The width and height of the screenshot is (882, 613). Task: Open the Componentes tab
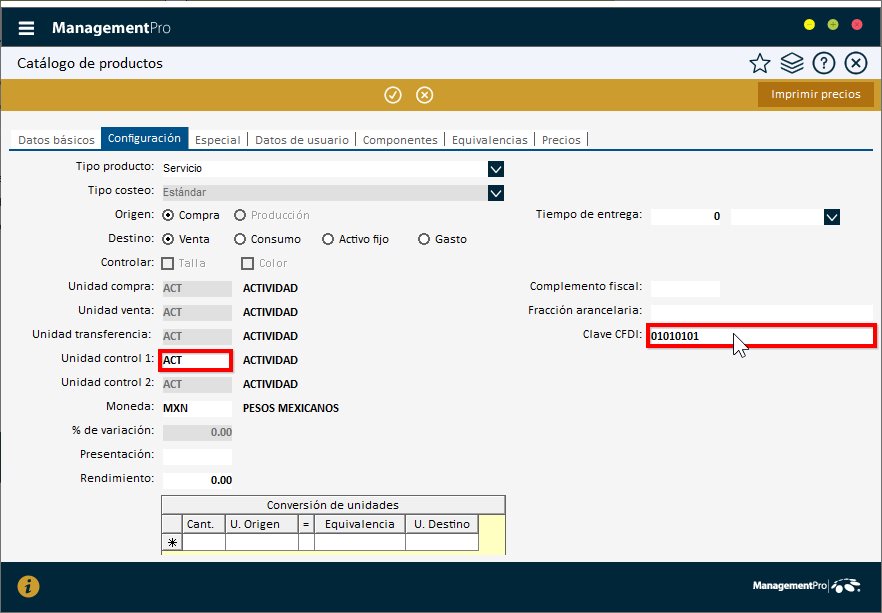pos(400,140)
